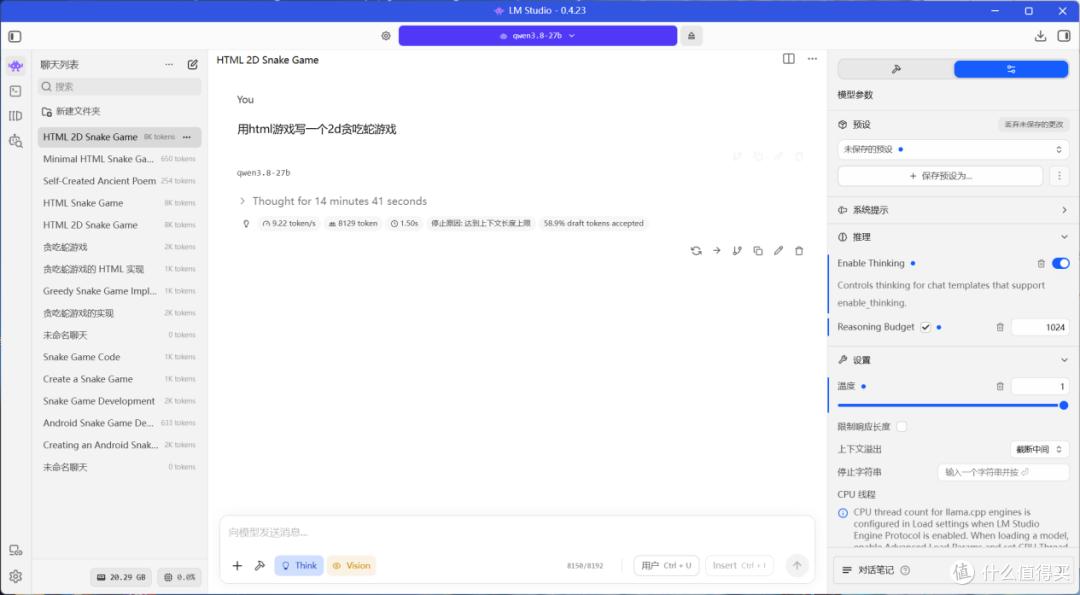Check the 限制响应长度 checkbox

pos(902,426)
